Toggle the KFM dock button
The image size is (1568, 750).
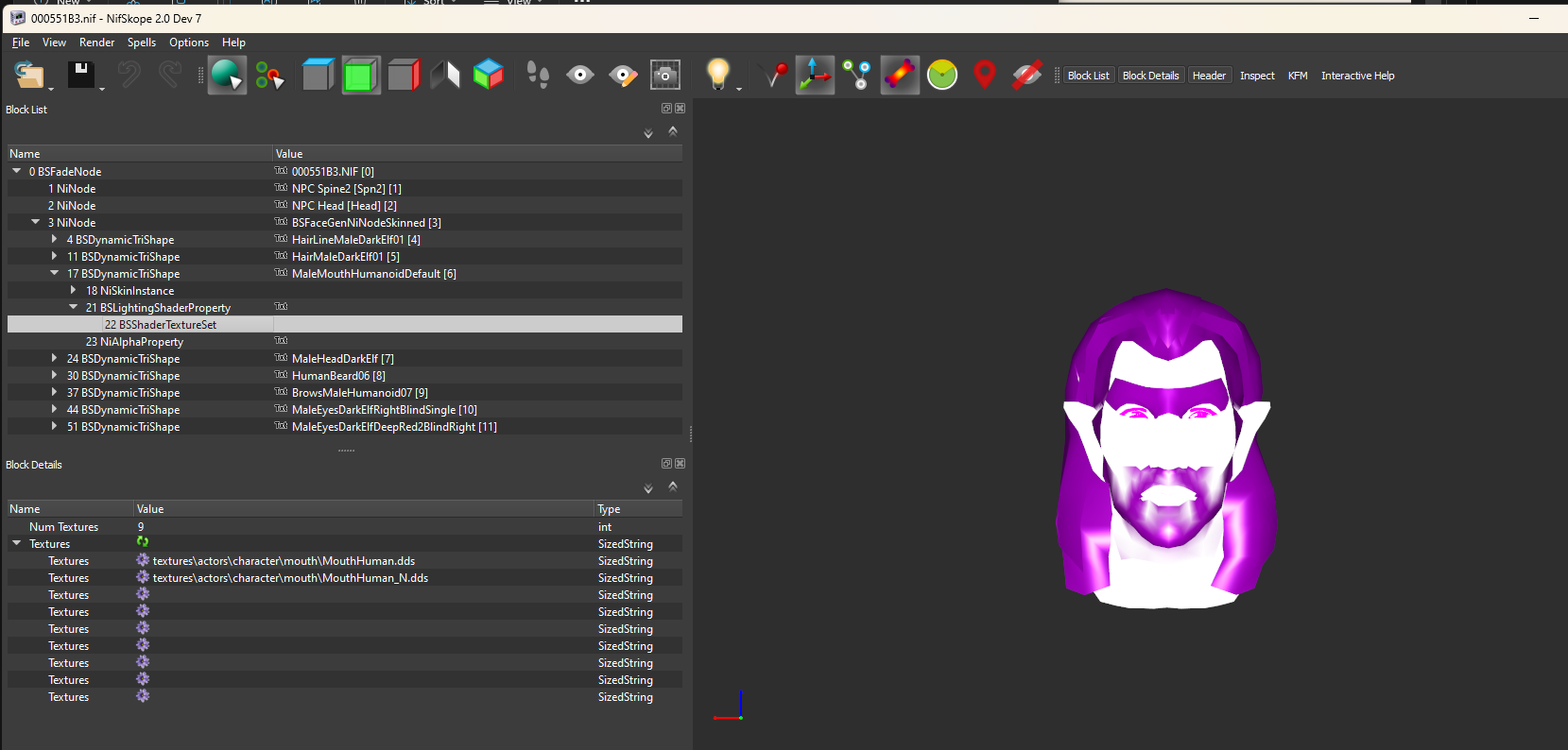coord(1298,76)
